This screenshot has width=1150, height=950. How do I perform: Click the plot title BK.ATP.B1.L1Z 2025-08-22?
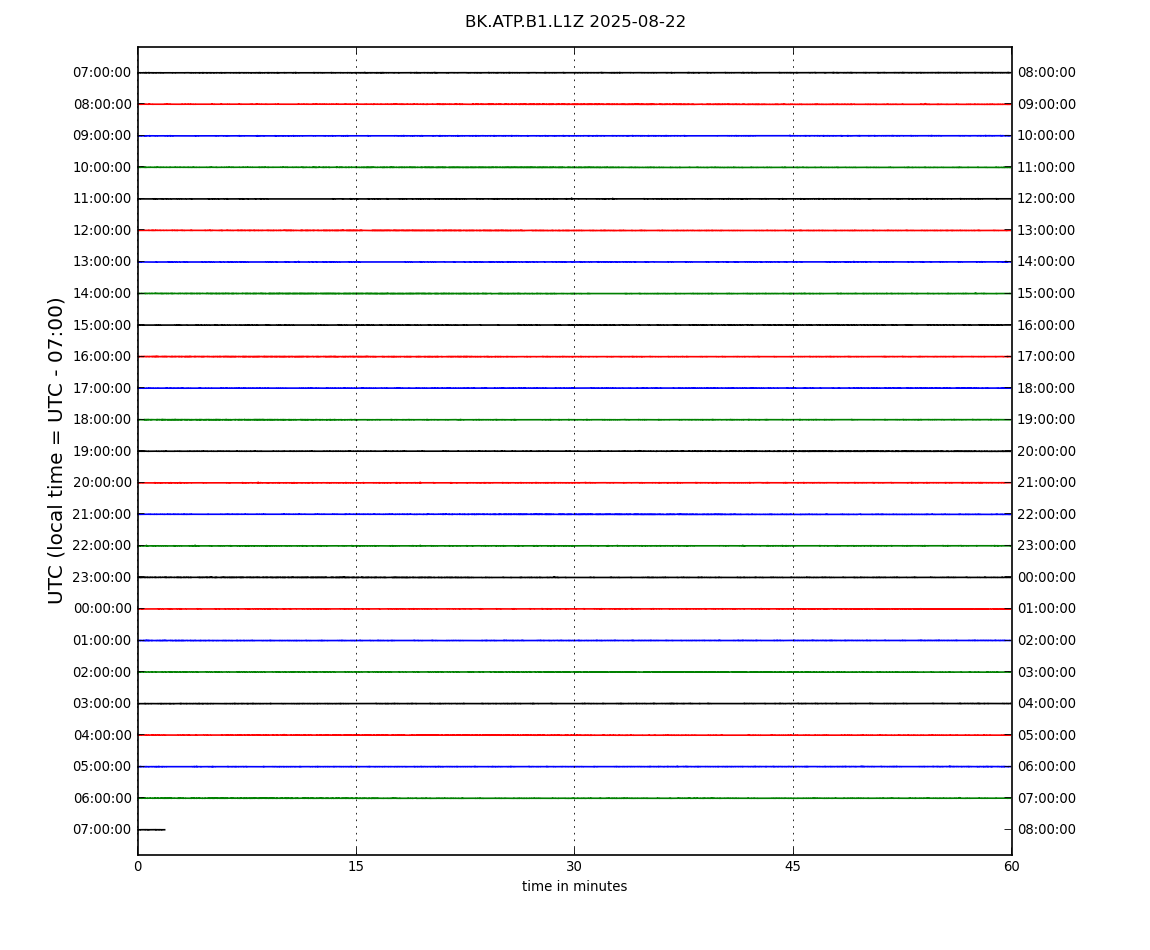[x=575, y=22]
